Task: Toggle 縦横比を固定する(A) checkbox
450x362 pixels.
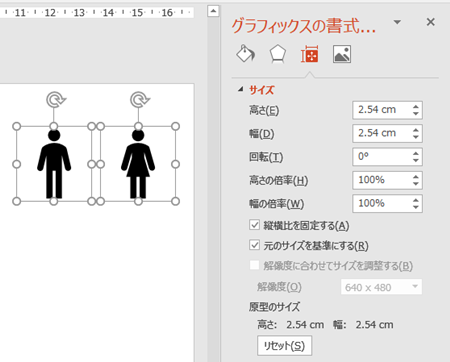Action: click(254, 225)
